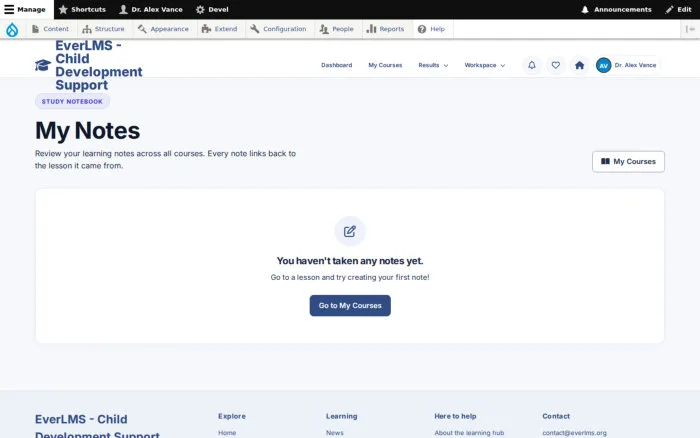The width and height of the screenshot is (700, 438).
Task: Expand the Workspace dropdown menu
Action: click(x=485, y=65)
